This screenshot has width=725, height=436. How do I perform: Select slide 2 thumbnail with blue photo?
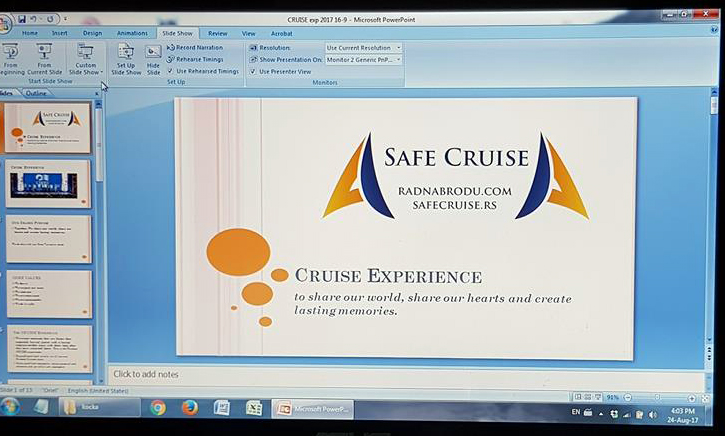pos(48,184)
